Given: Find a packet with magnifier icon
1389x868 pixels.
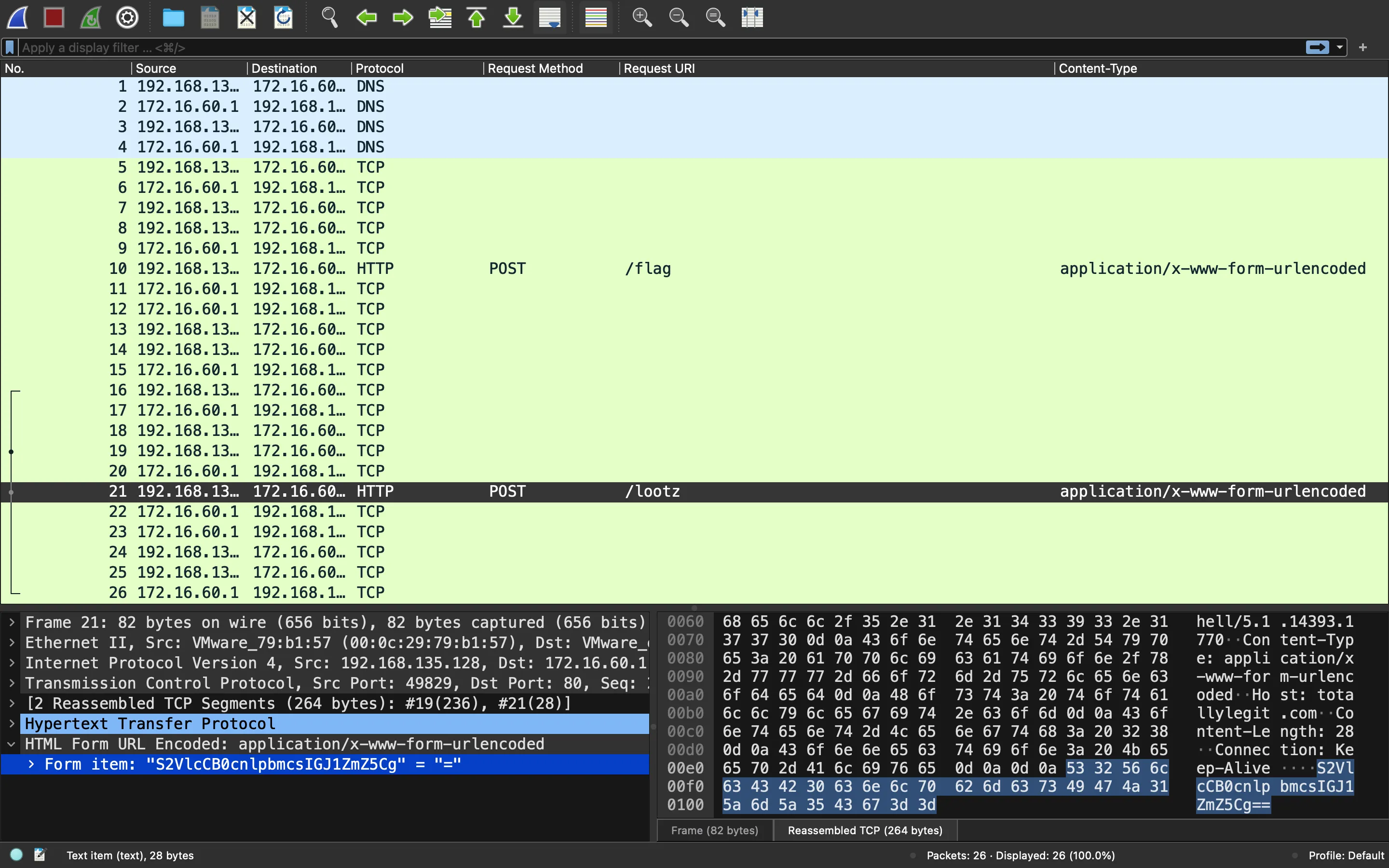Looking at the screenshot, I should tap(329, 17).
